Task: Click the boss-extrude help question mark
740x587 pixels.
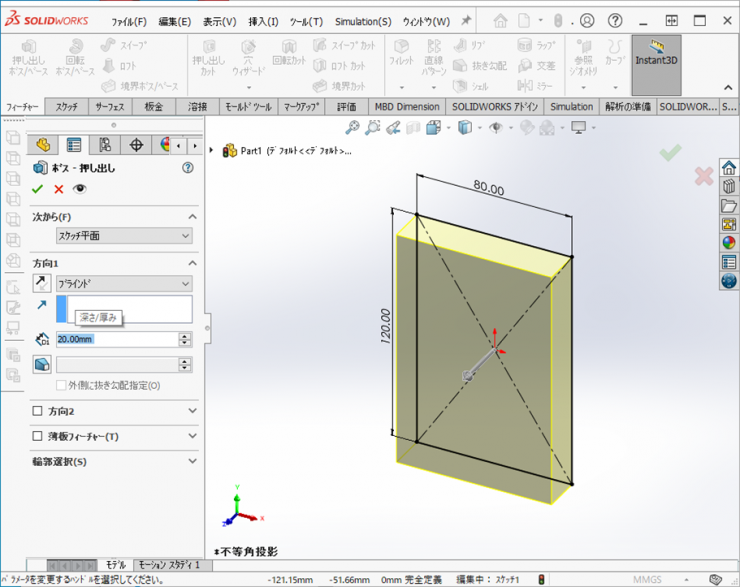Action: 187,168
